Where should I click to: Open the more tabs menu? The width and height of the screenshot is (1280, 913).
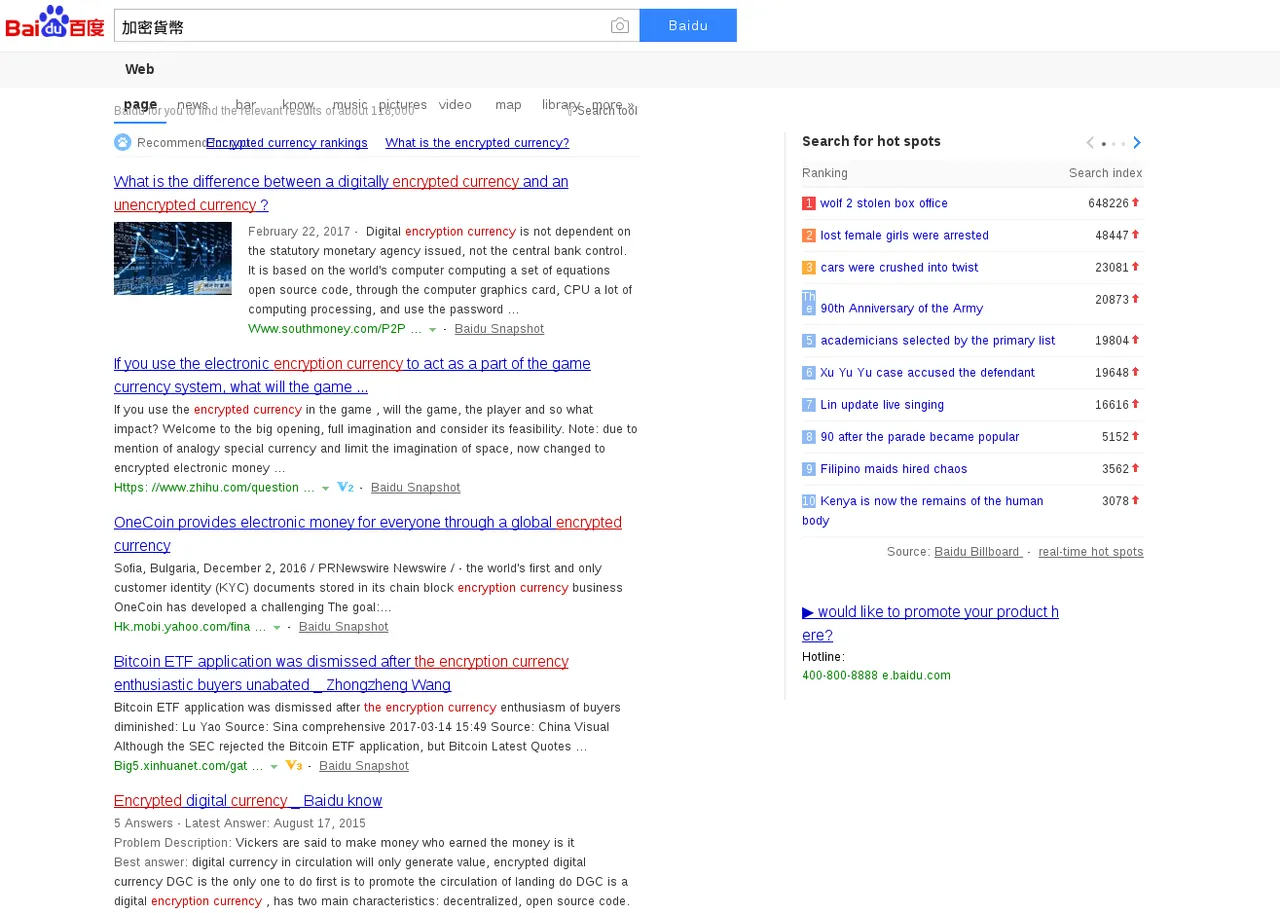tap(613, 104)
